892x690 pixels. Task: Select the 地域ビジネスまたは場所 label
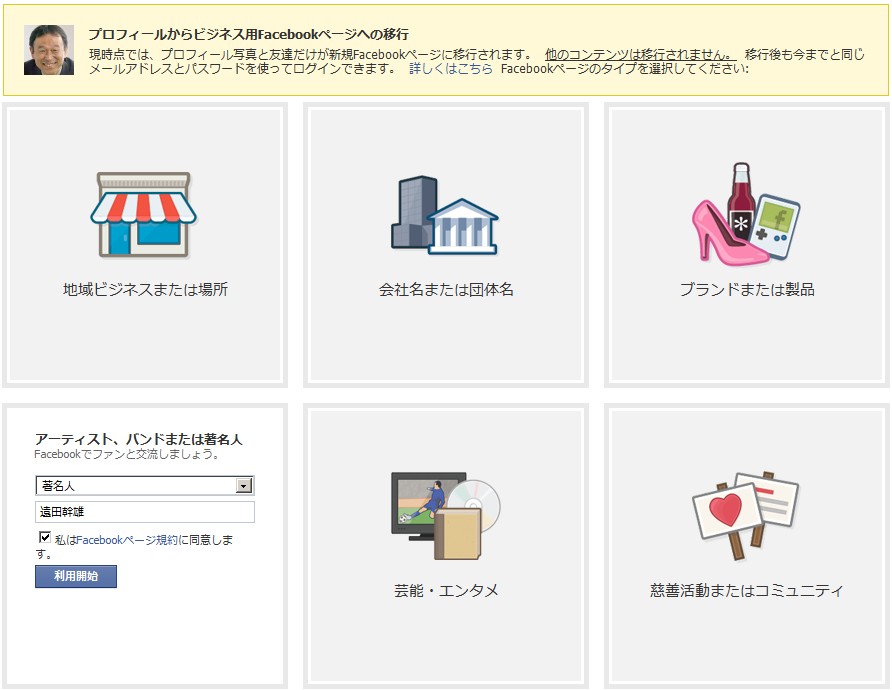pos(145,290)
